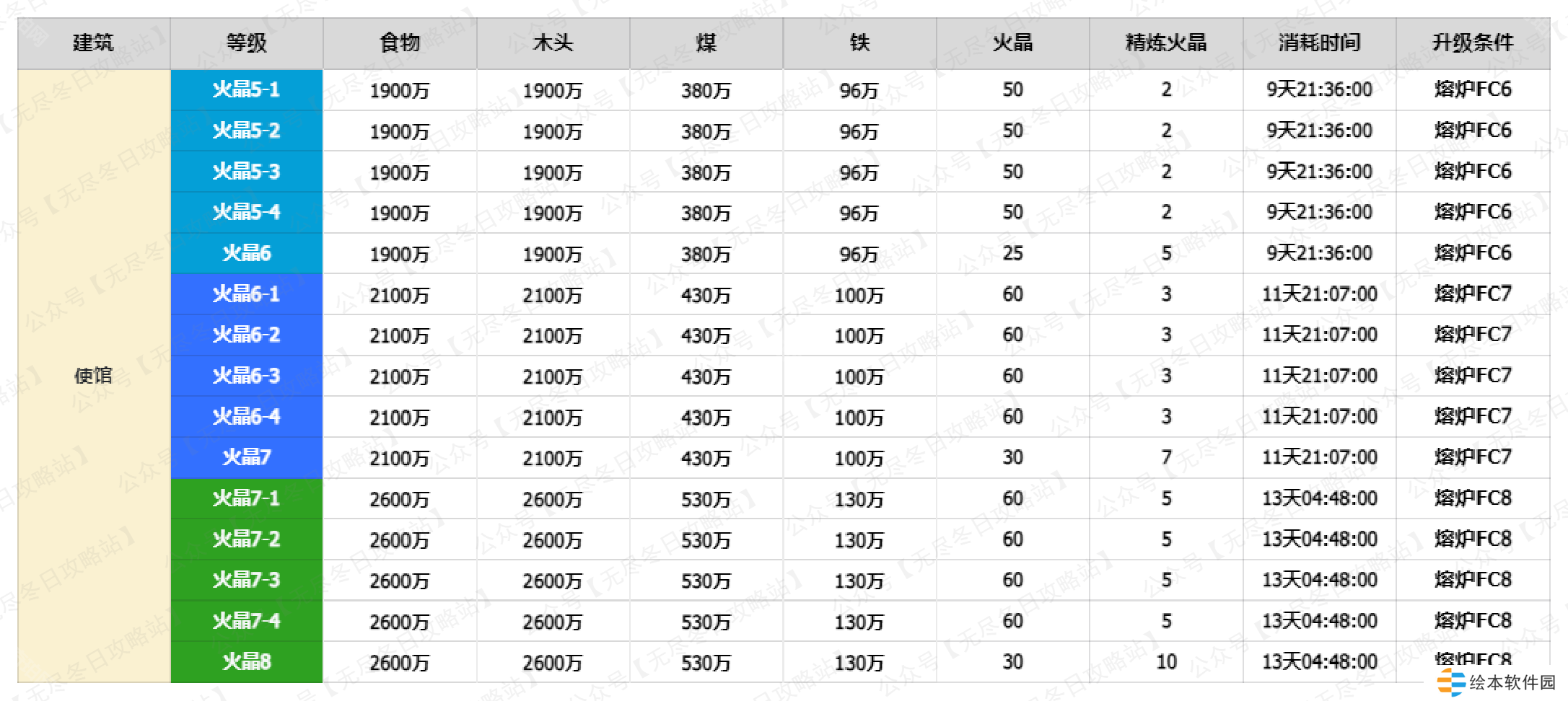The width and height of the screenshot is (1568, 701).
Task: Click the 火晶8 level cell
Action: click(247, 661)
